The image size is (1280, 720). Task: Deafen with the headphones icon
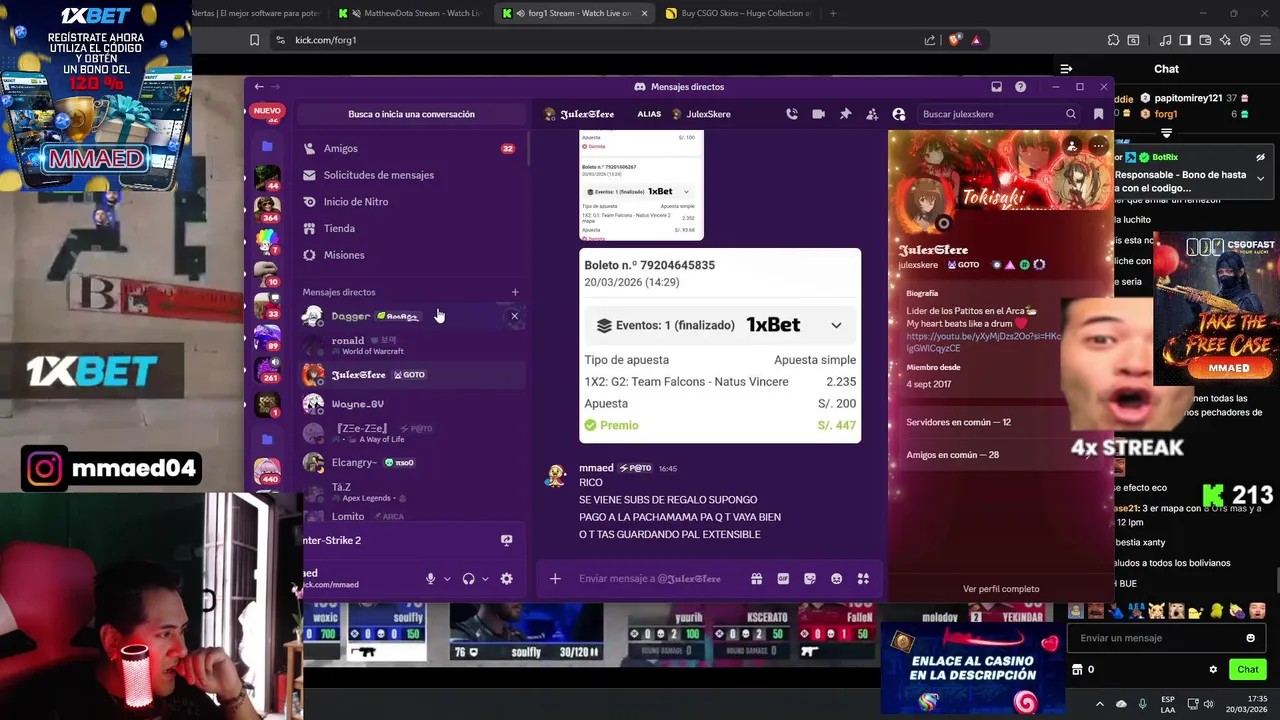pyautogui.click(x=468, y=578)
